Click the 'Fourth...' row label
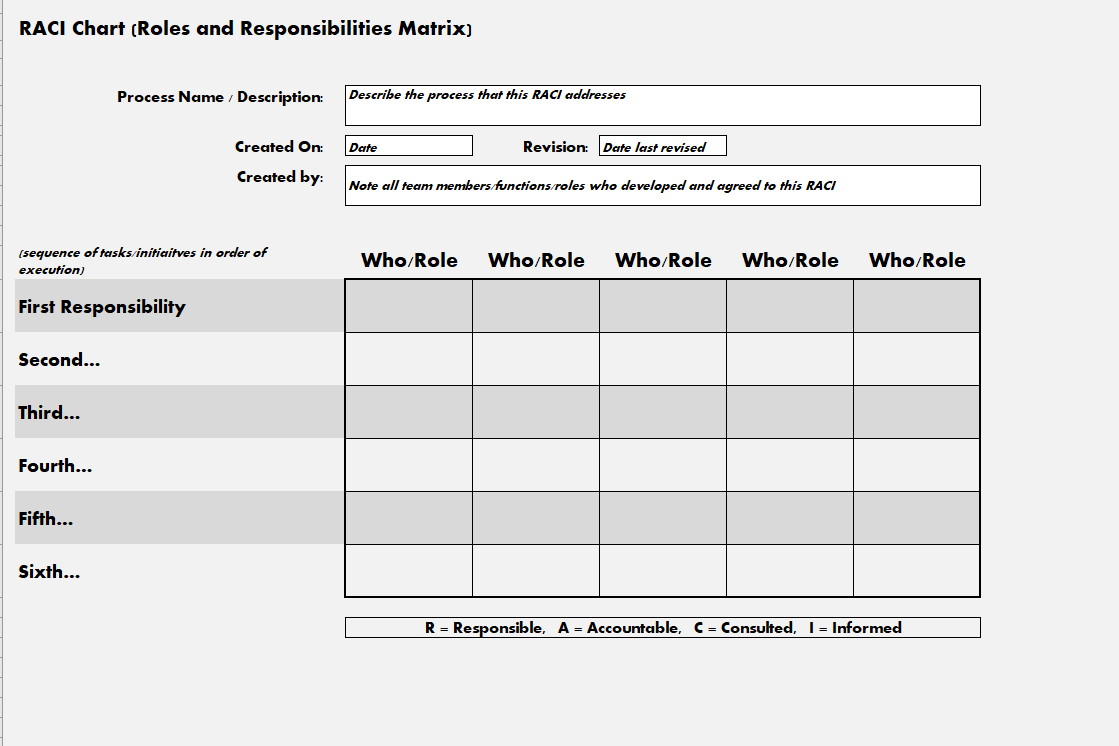The width and height of the screenshot is (1119, 746). click(x=55, y=465)
